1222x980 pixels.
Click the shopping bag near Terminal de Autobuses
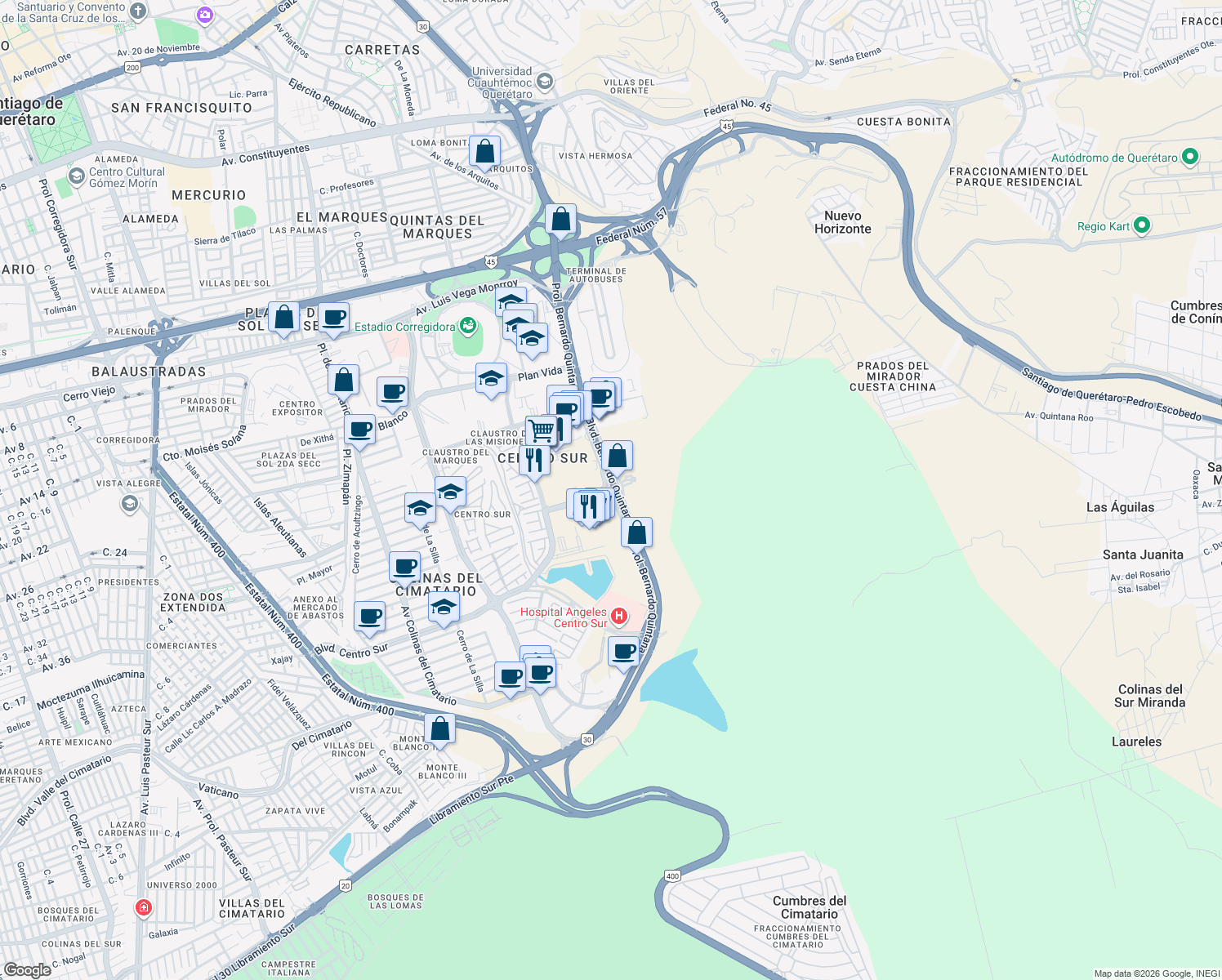pyautogui.click(x=561, y=218)
